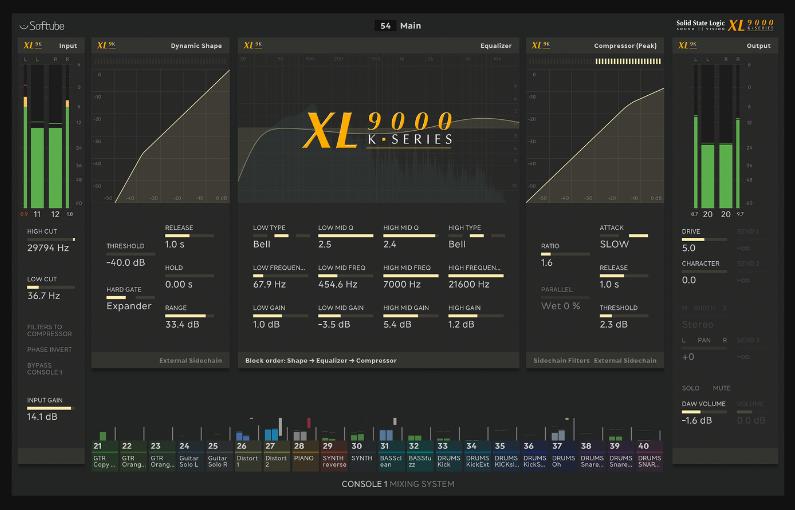The height and width of the screenshot is (510, 795).
Task: Click the Input Gain slider
Action: pos(50,409)
